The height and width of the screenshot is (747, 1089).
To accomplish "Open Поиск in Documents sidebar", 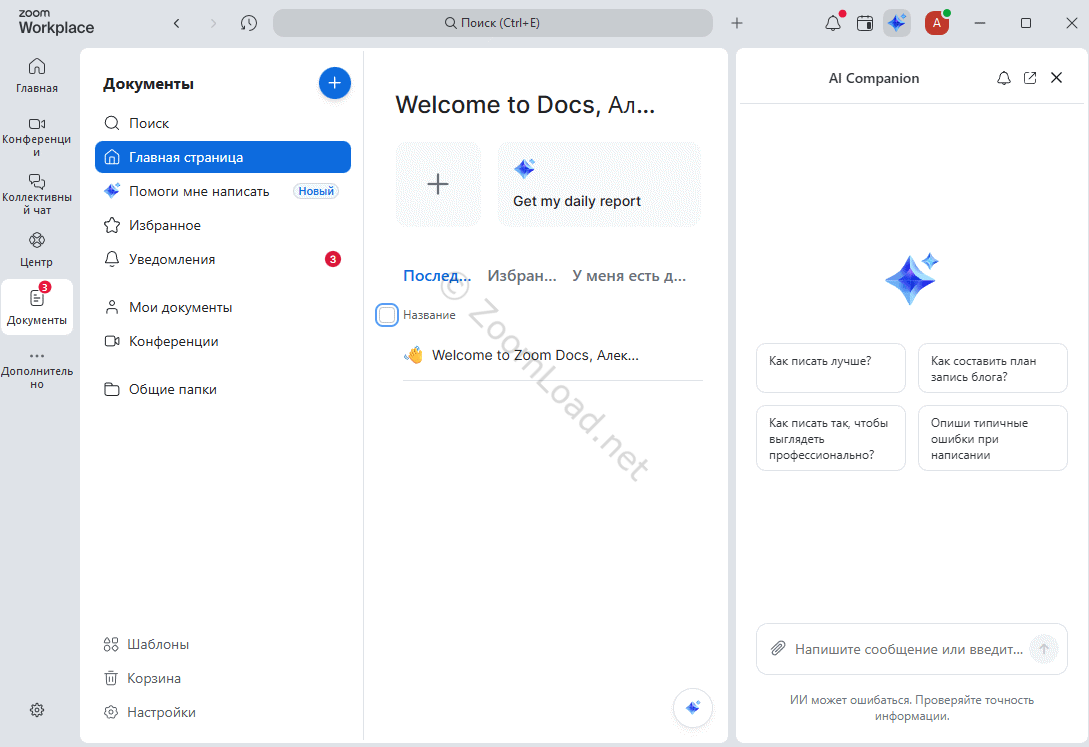I will tap(223, 123).
